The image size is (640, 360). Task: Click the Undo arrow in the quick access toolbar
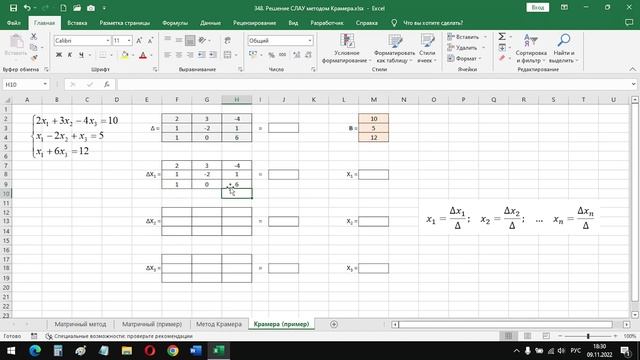(x=27, y=8)
